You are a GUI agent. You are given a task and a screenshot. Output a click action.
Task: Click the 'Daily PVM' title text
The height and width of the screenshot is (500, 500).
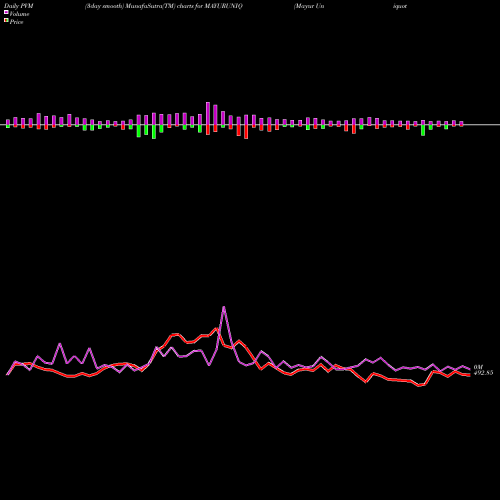[x=19, y=6]
